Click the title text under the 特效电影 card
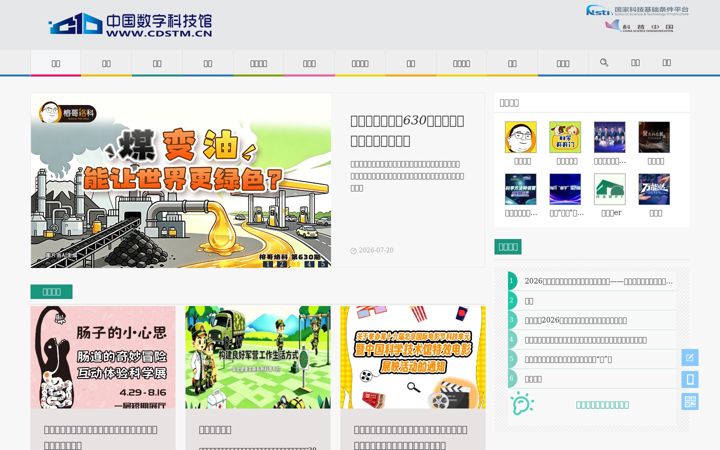This screenshot has height=450, width=720. [411, 437]
